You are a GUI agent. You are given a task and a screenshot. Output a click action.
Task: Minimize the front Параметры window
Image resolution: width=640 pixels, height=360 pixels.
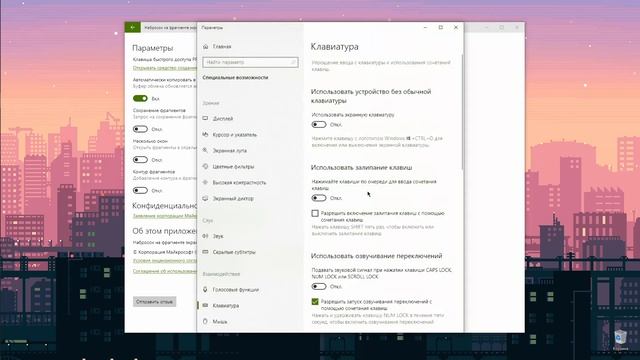[x=425, y=27]
